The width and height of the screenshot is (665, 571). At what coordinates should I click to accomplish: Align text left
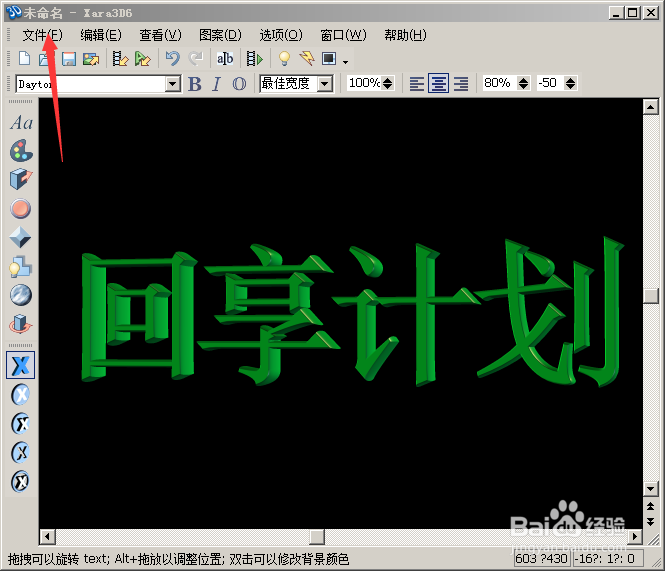tap(416, 83)
